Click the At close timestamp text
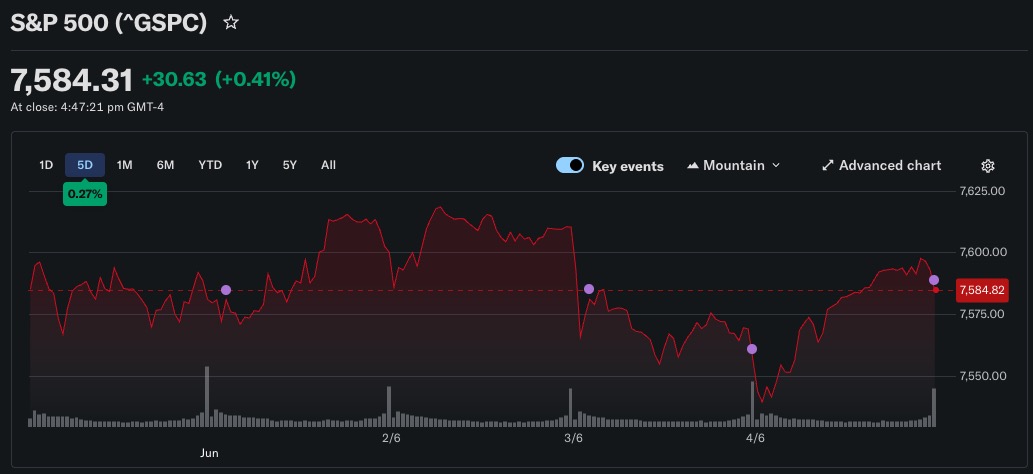The height and width of the screenshot is (474, 1033). 87,107
